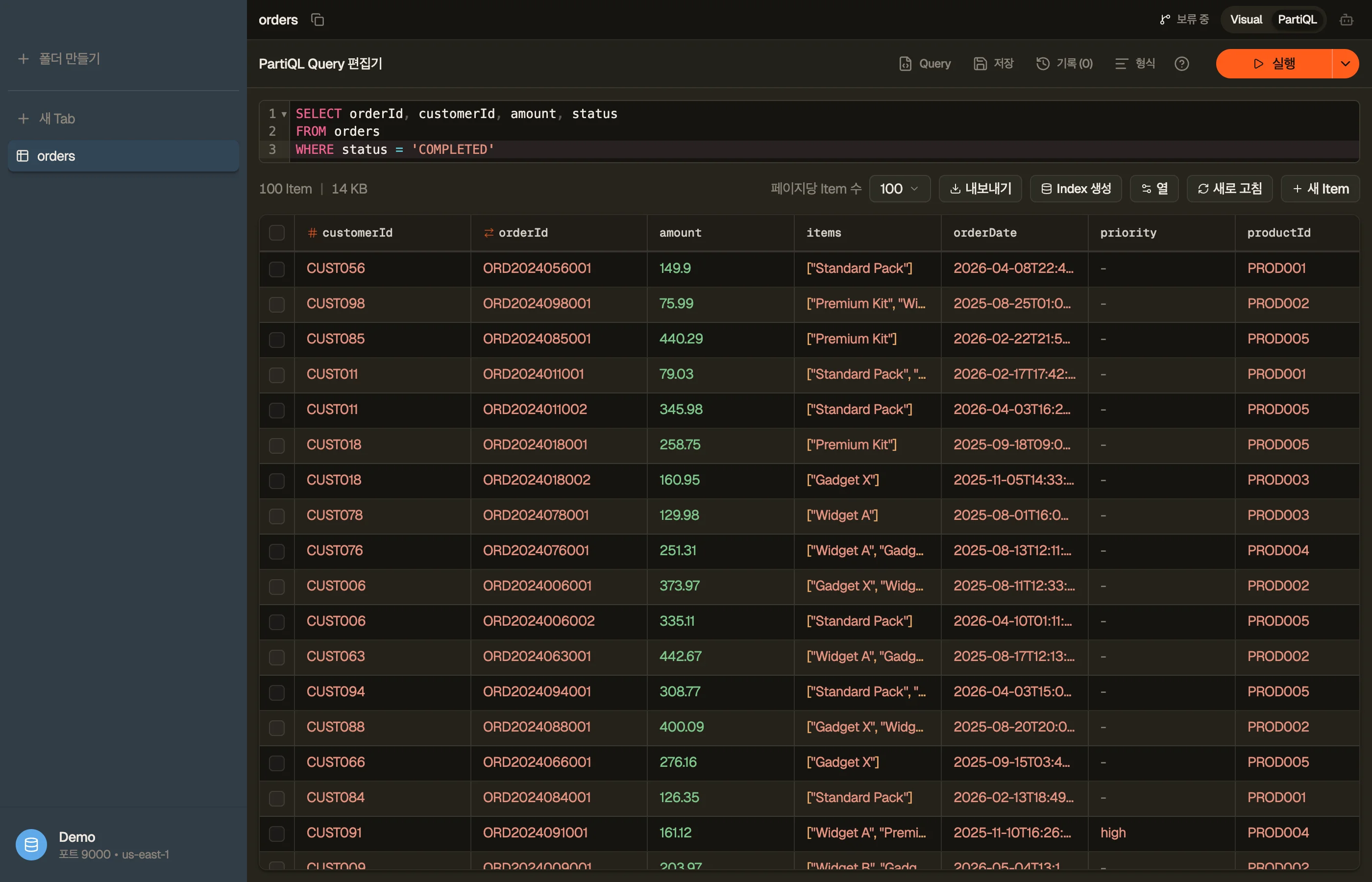Open query history 기록 (0)
The width and height of the screenshot is (1372, 882).
1064,64
